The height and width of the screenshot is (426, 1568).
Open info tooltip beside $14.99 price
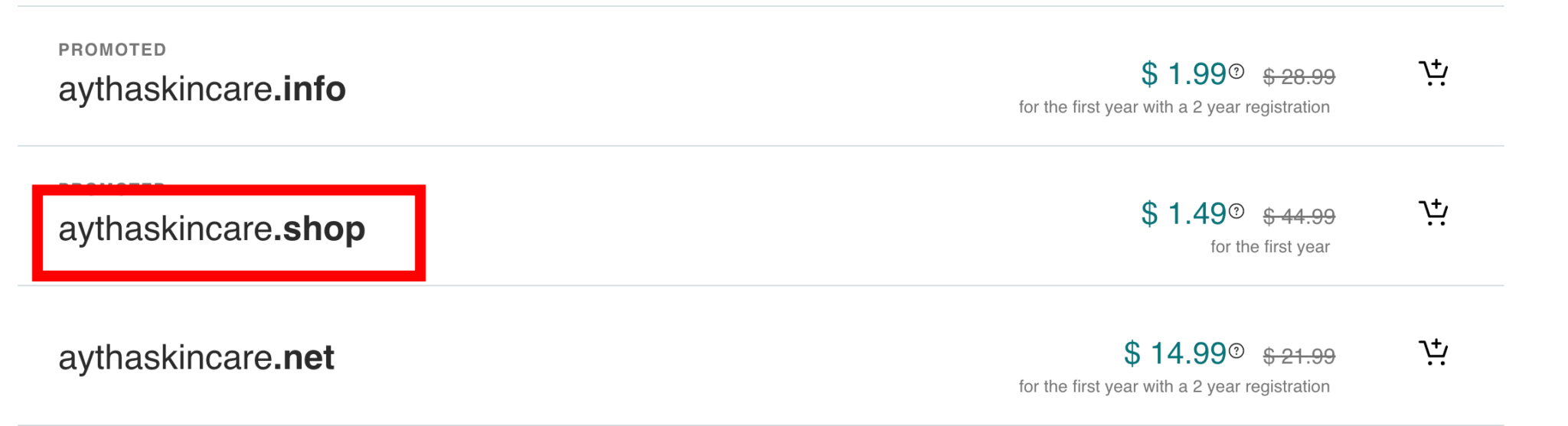click(x=1236, y=351)
